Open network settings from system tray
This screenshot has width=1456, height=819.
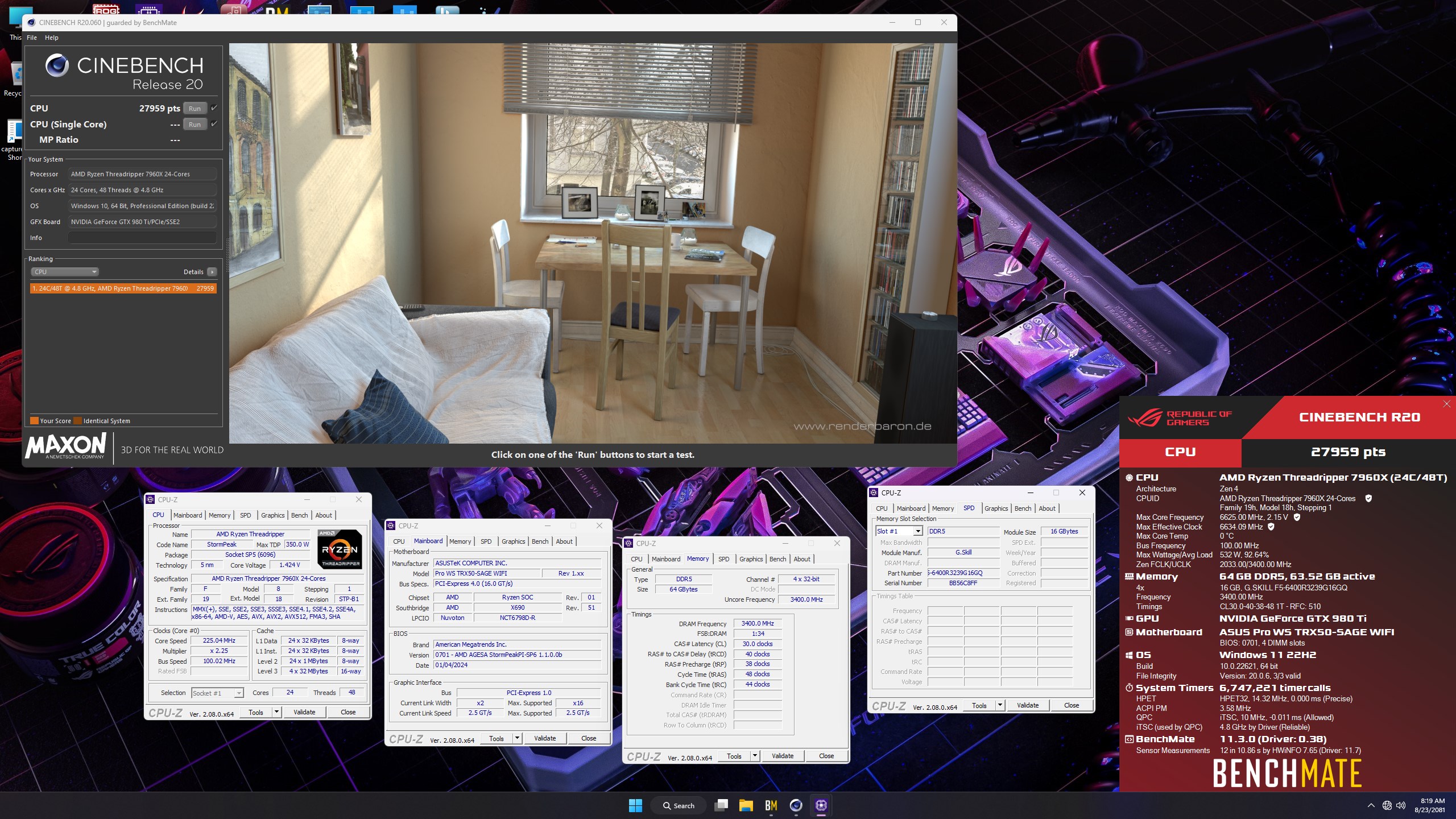coord(1387,805)
